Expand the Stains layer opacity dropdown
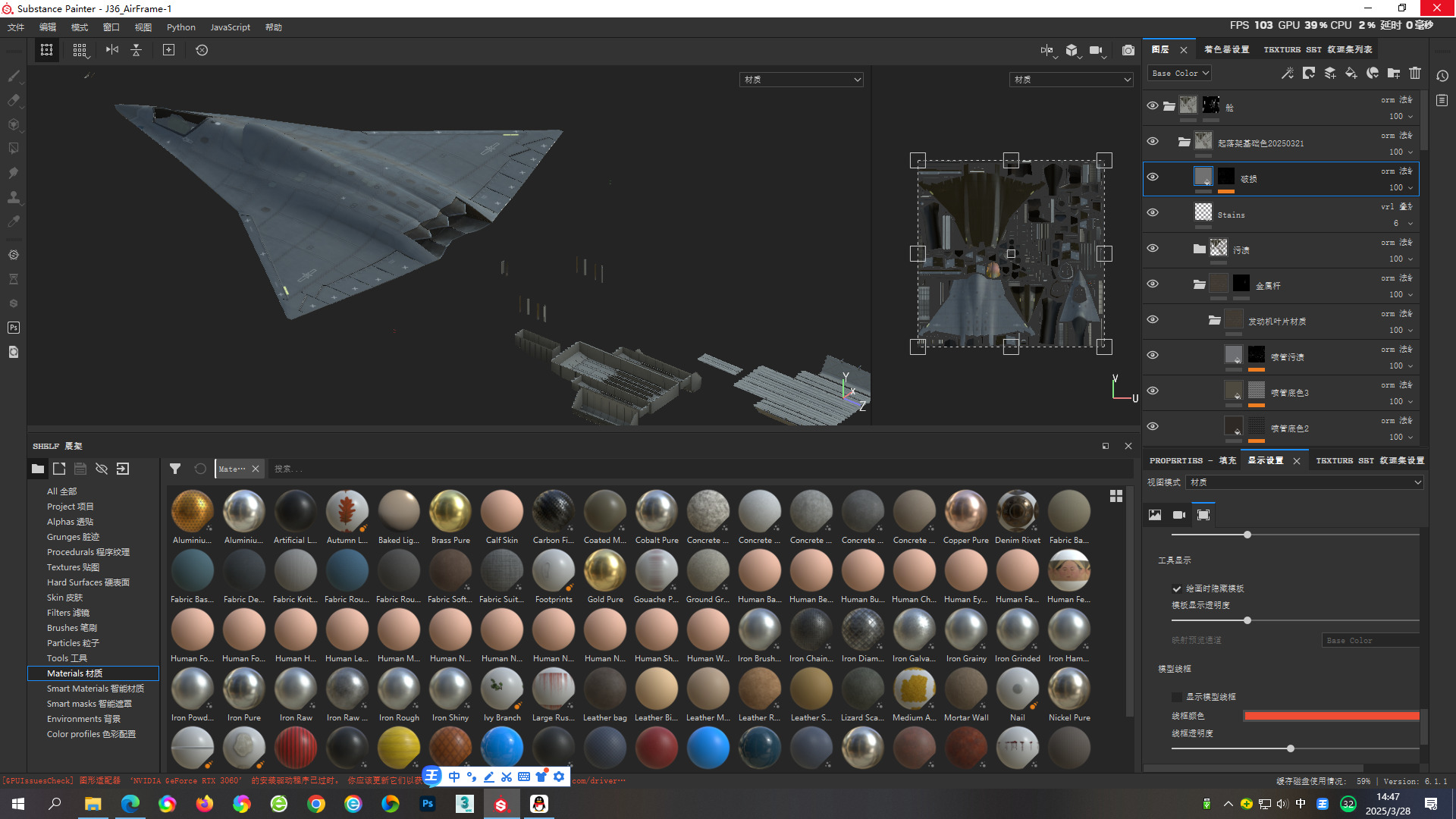The width and height of the screenshot is (1456, 819). coord(1410,223)
